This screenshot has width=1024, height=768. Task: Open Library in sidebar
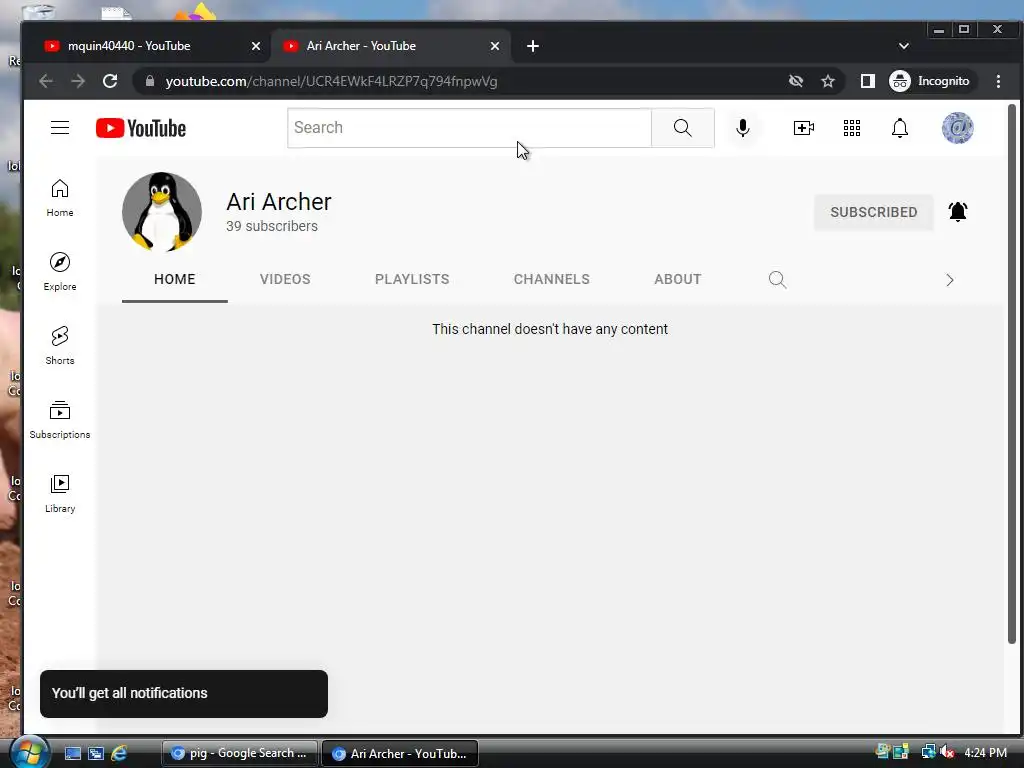[x=60, y=493]
